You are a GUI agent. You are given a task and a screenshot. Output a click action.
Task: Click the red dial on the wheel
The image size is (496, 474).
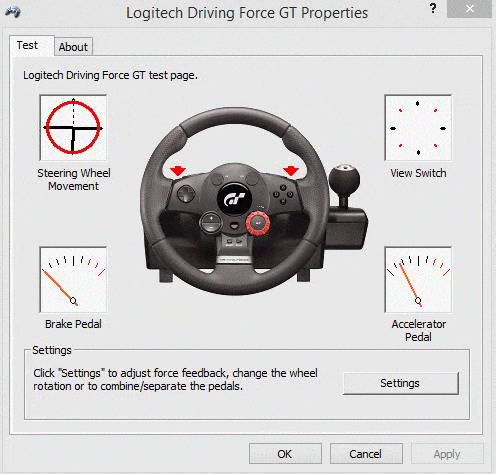[258, 222]
